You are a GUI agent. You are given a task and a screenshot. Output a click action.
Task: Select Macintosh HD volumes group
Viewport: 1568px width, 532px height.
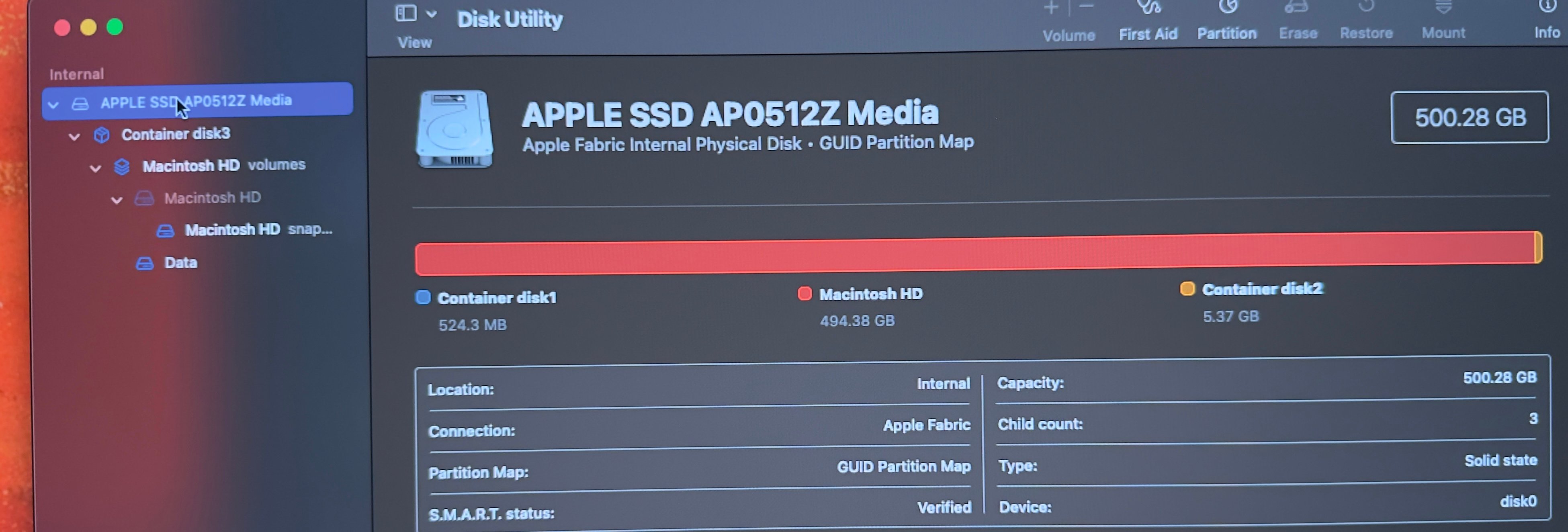click(x=223, y=165)
